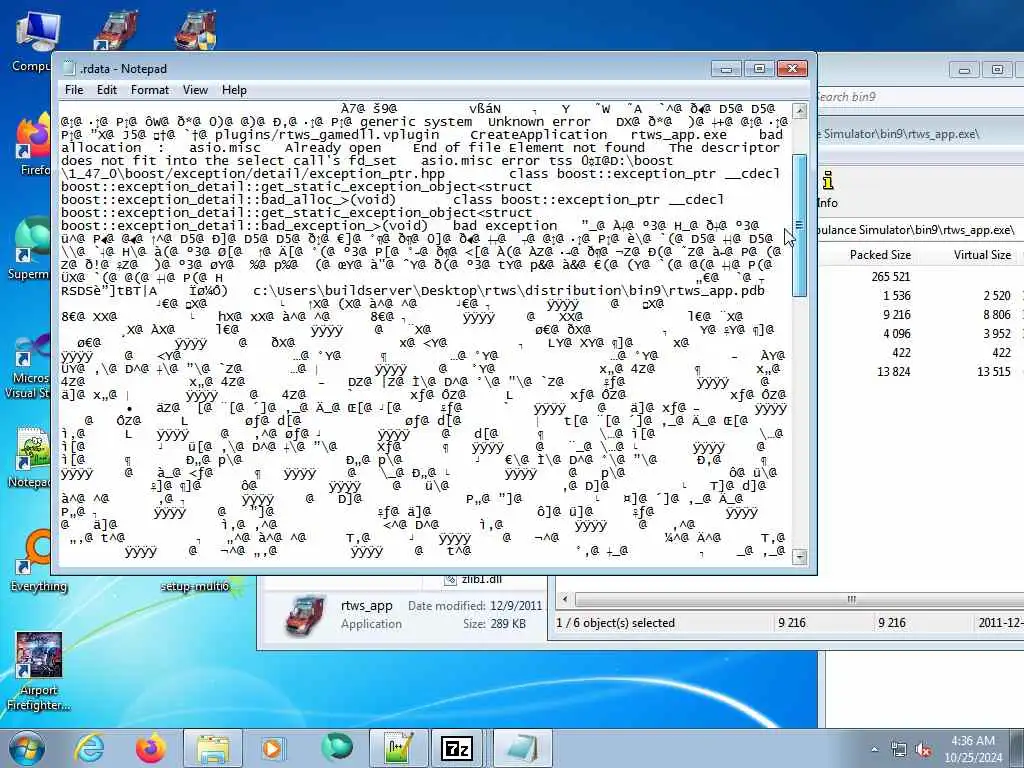
Task: Select the zlib1.dll file in Explorer
Action: tap(473, 579)
